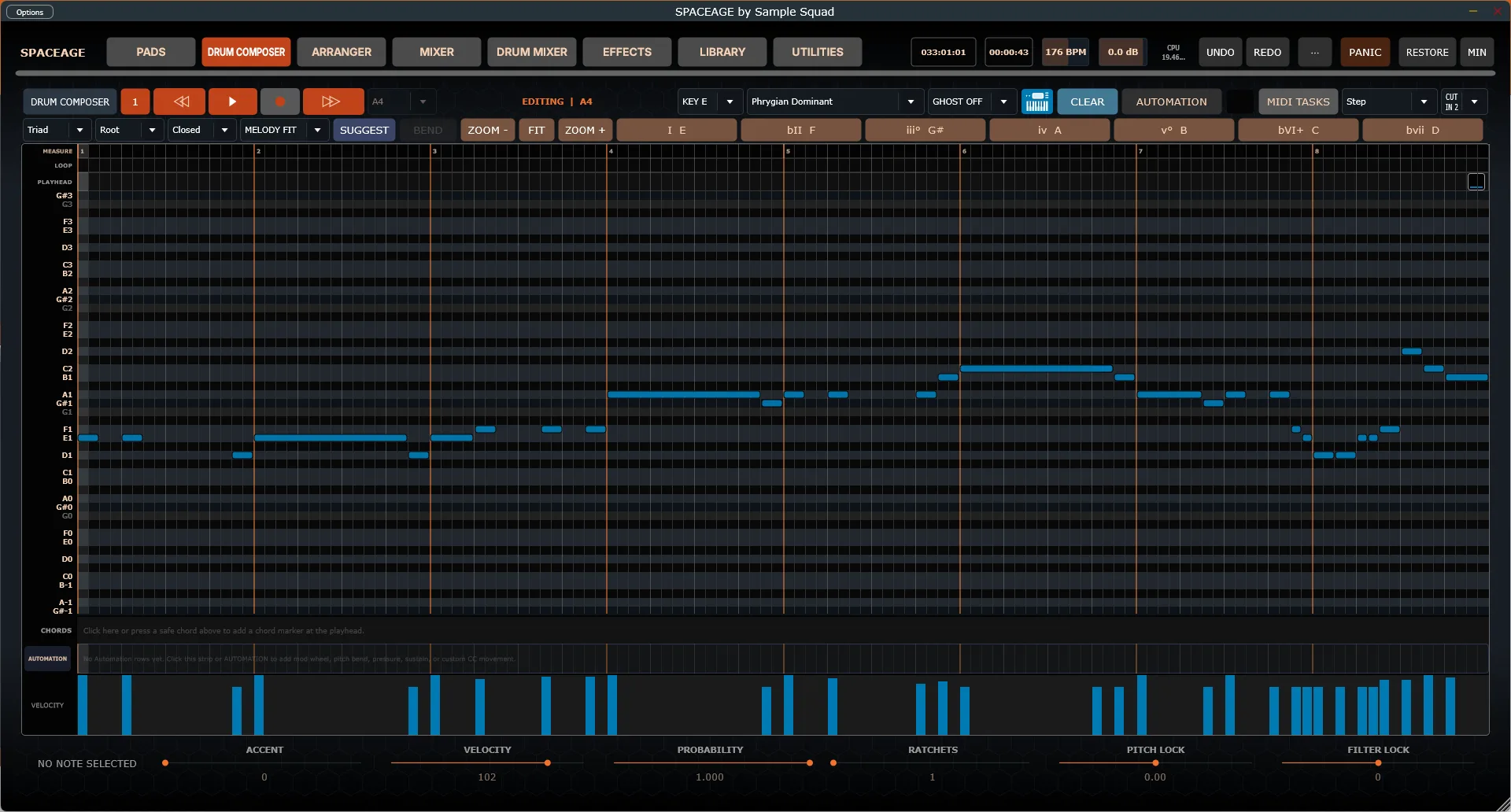The image size is (1511, 812).
Task: Toggle the MIDI keyboard icon button
Action: point(1037,101)
